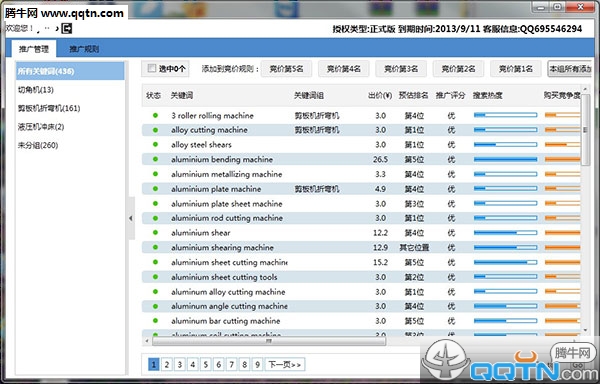Click current page 1 indicator
600x384 pixels.
153,364
